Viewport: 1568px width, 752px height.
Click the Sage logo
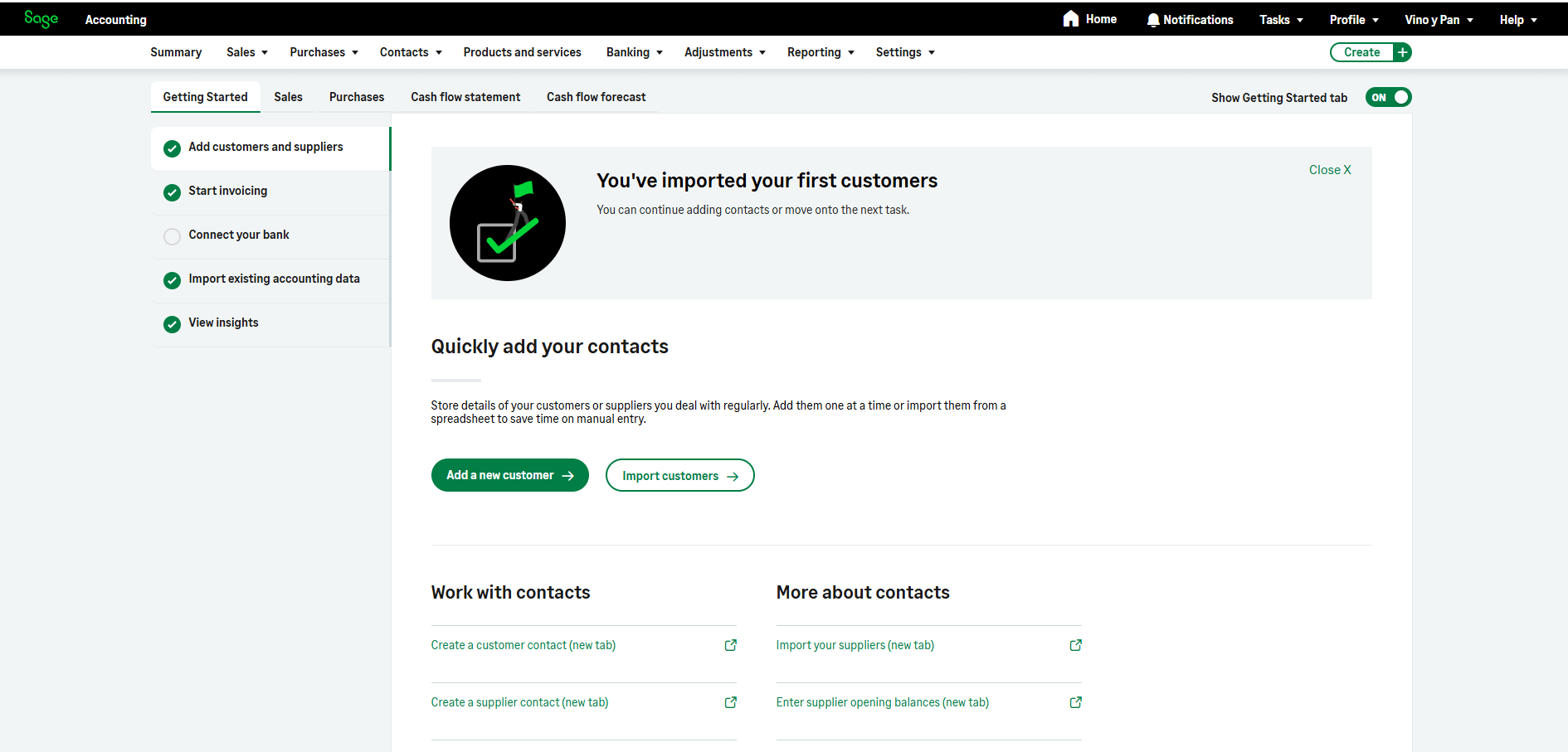41,18
